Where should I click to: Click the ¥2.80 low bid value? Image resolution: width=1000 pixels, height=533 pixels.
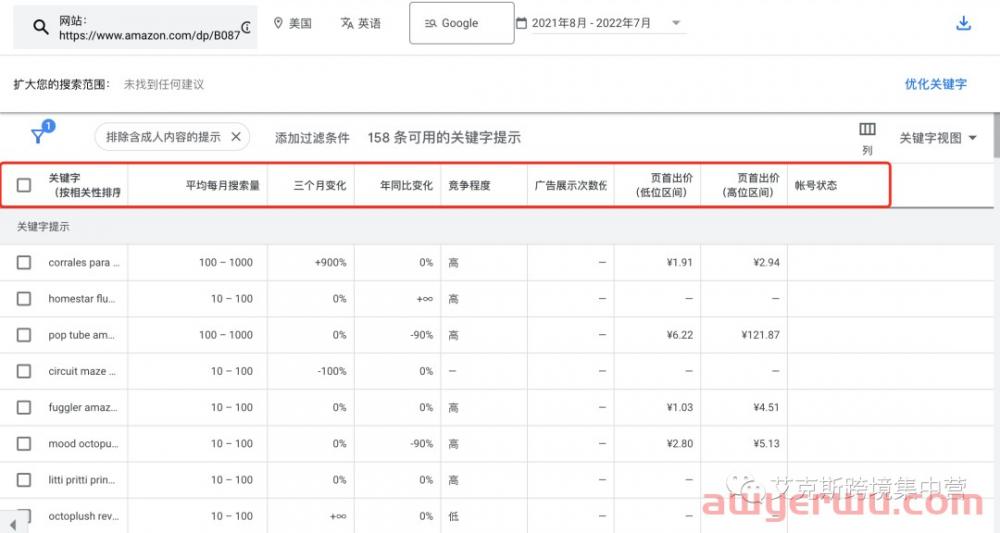[x=680, y=444]
